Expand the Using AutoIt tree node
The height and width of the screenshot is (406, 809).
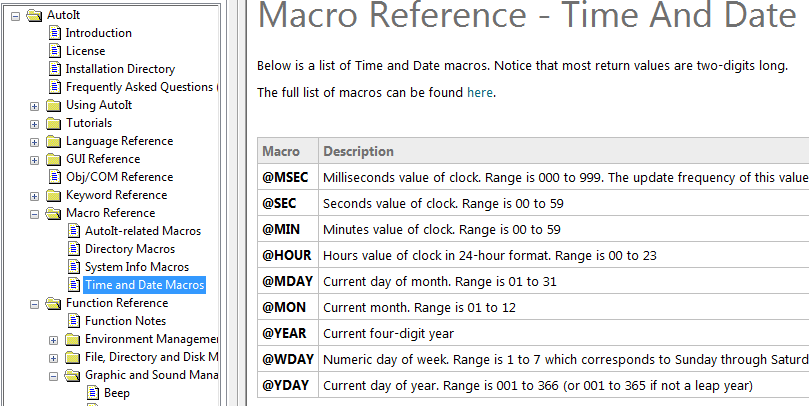35,105
